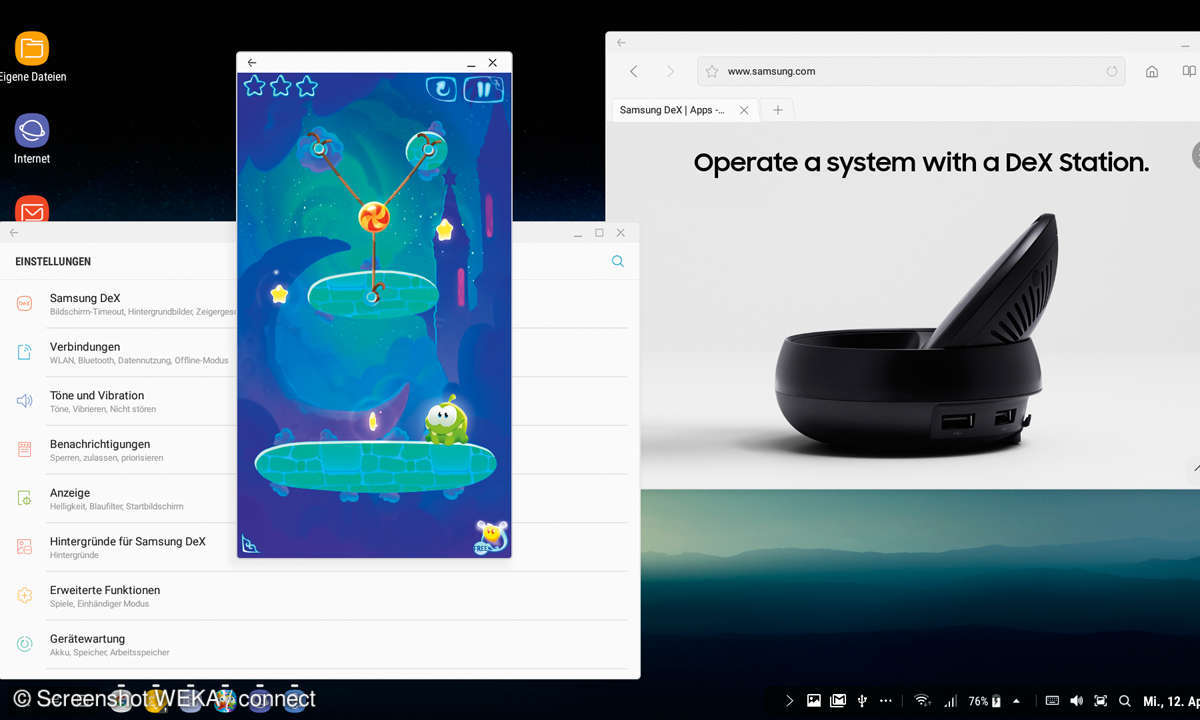1200x720 pixels.
Task: Click the left rope anchor pin
Action: [318, 149]
